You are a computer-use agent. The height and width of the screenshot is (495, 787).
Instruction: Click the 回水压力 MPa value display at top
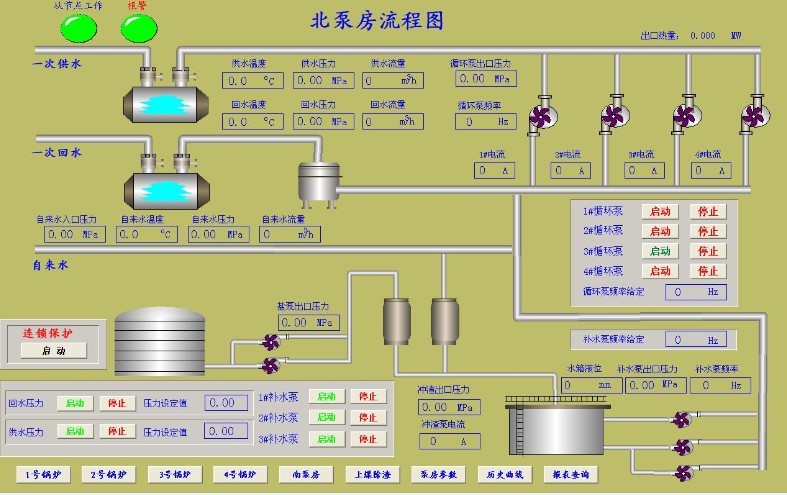(324, 121)
